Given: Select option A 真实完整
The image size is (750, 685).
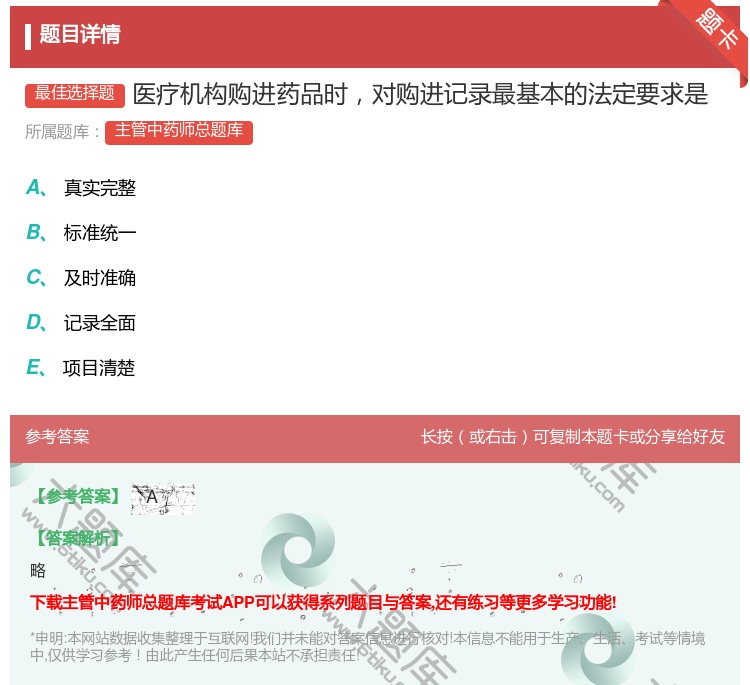Looking at the screenshot, I should coord(99,188).
